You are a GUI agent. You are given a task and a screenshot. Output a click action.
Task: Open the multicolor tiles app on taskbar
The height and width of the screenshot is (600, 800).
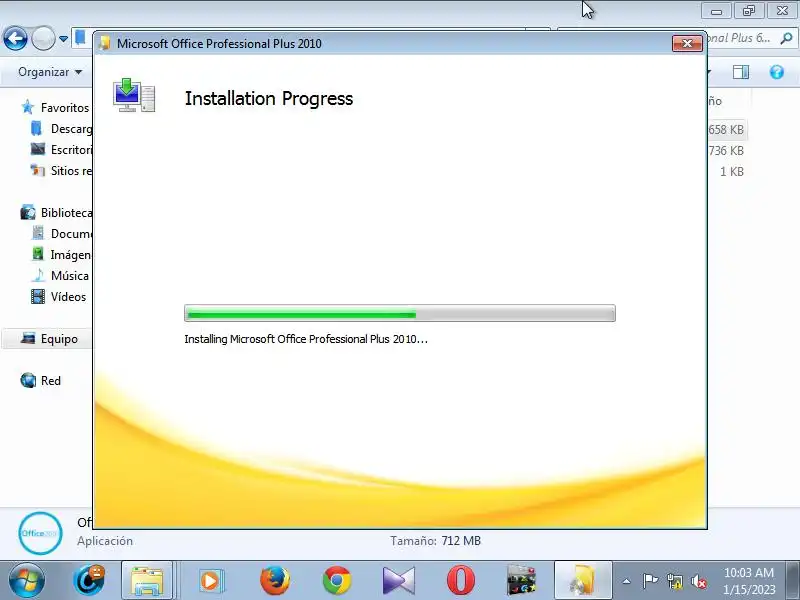point(521,581)
